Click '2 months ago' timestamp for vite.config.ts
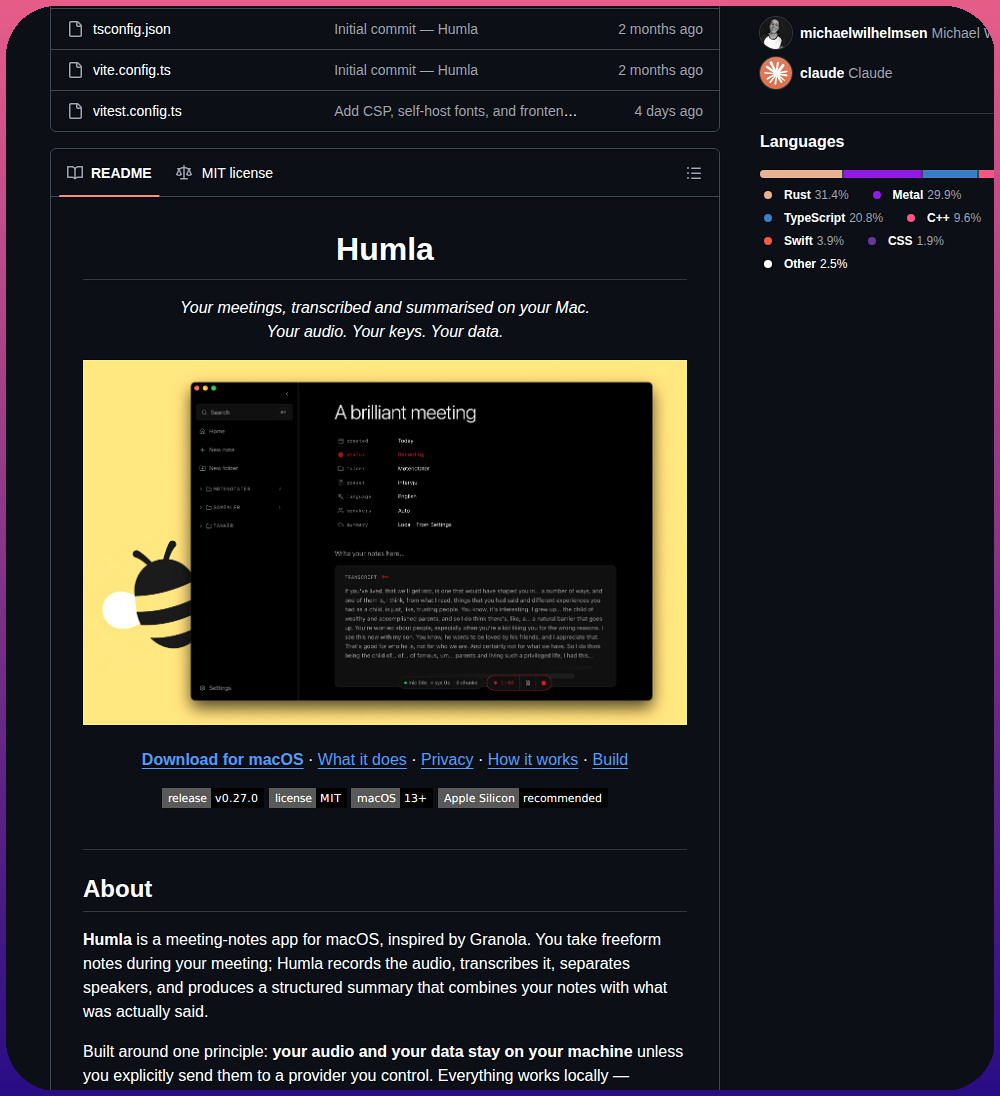1000x1096 pixels. tap(660, 70)
